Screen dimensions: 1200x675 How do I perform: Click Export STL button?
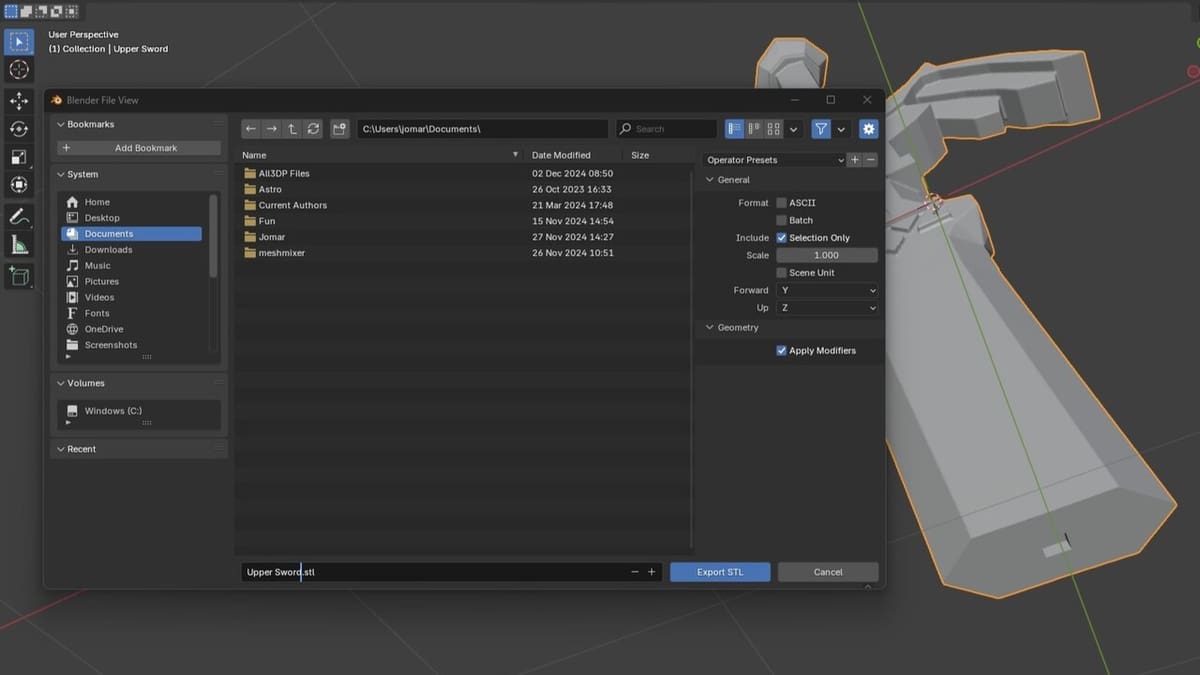click(720, 572)
